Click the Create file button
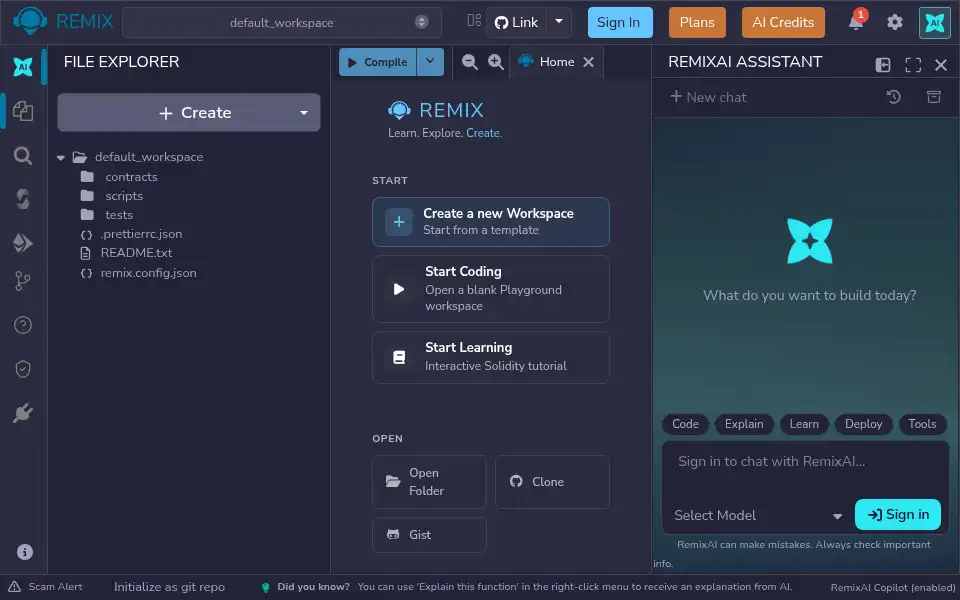The width and height of the screenshot is (960, 600). [189, 113]
